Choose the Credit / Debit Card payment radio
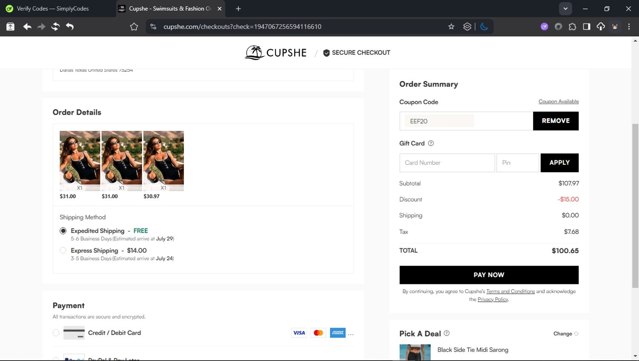 point(56,333)
